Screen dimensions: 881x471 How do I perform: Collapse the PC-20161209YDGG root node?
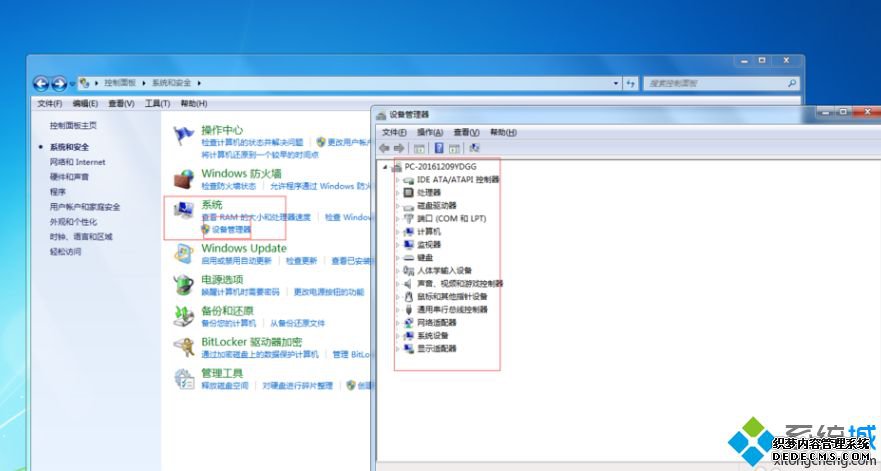385,167
